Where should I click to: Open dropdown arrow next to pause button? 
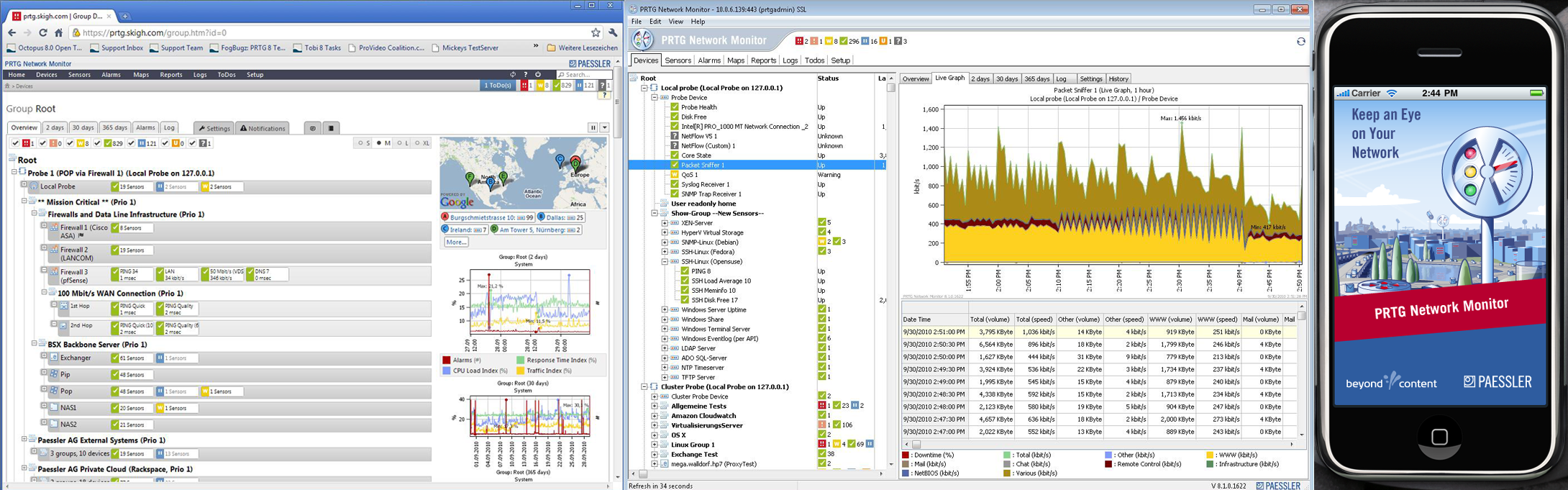605,127
